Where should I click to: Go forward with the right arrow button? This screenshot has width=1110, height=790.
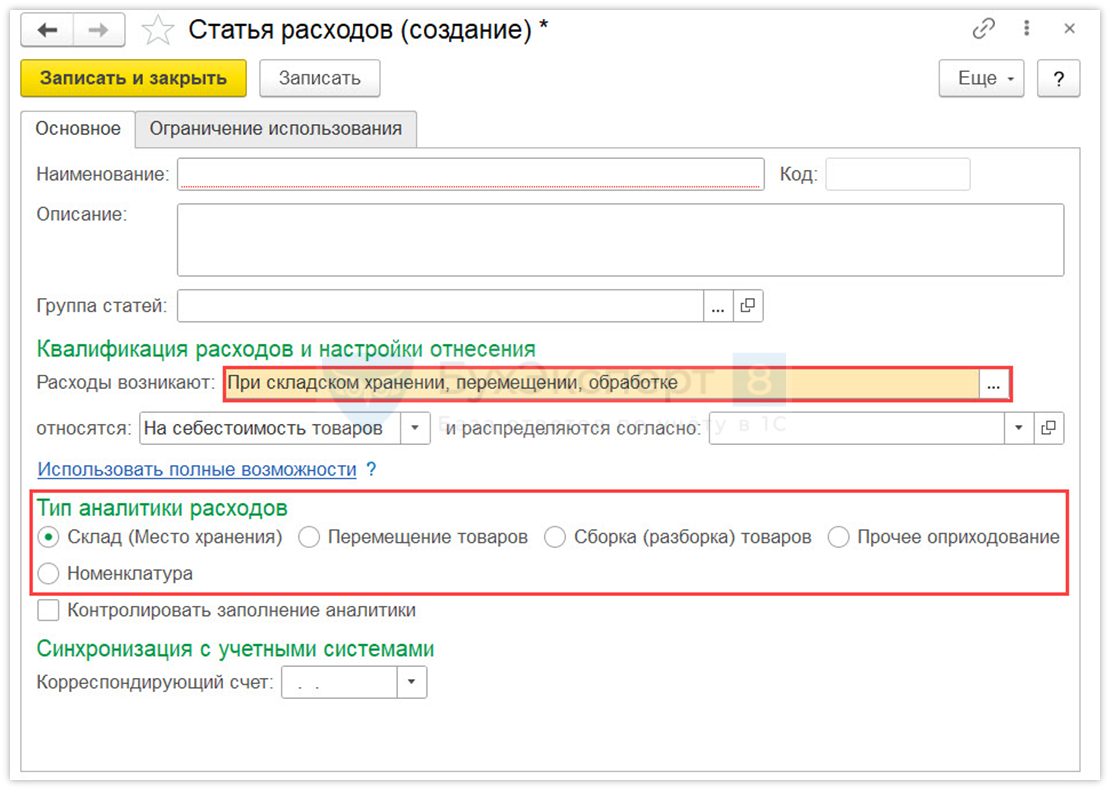click(98, 30)
